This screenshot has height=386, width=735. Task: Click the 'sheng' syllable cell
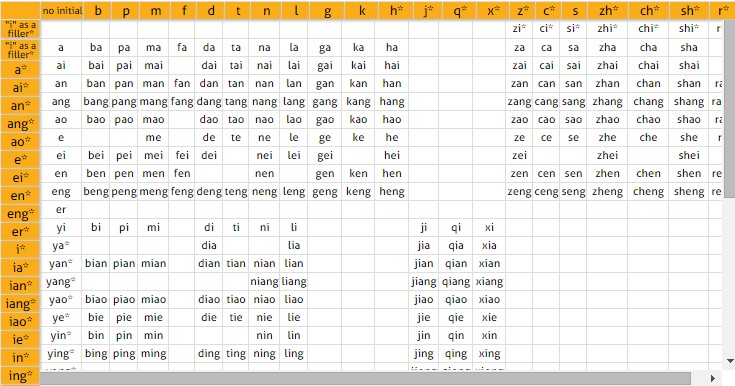689,192
